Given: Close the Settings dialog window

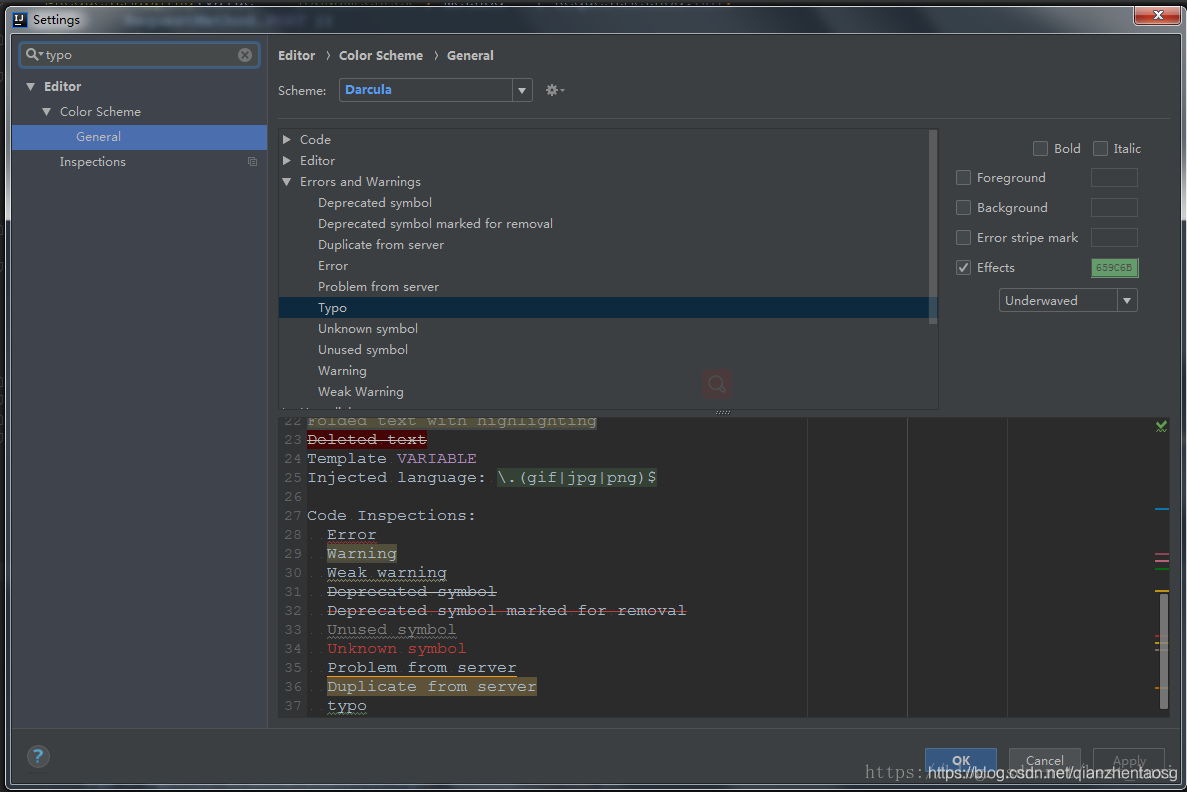Looking at the screenshot, I should [1157, 14].
